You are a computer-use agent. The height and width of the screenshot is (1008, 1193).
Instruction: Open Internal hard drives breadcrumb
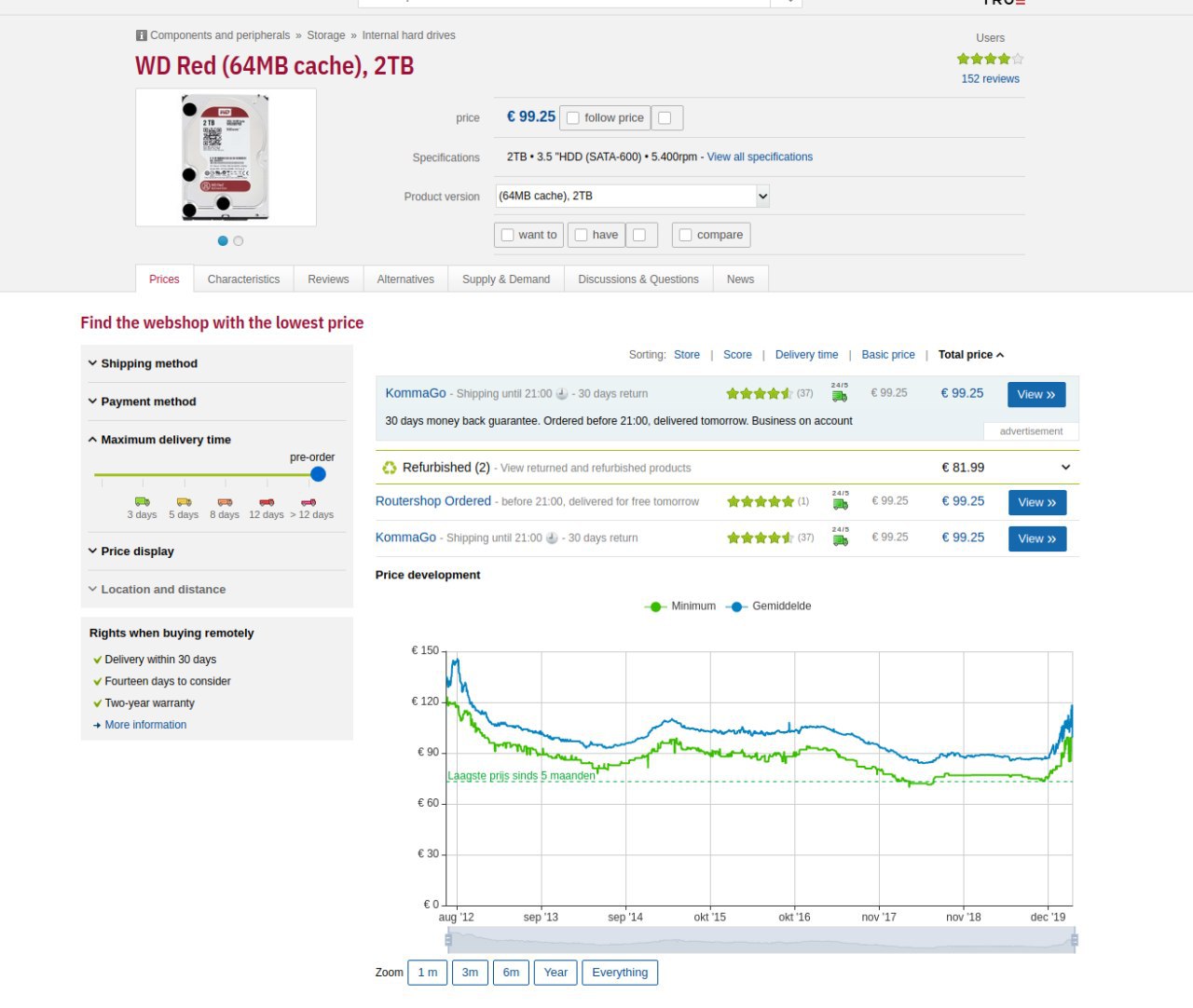(x=409, y=35)
